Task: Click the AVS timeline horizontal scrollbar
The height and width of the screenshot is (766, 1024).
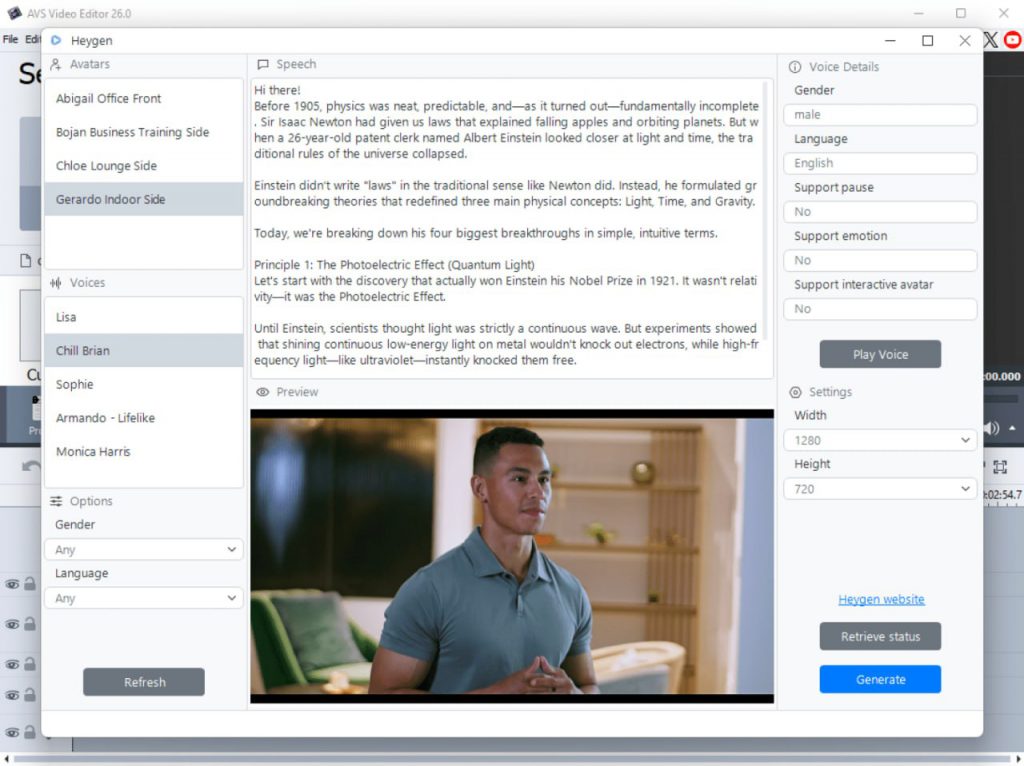Action: click(512, 758)
